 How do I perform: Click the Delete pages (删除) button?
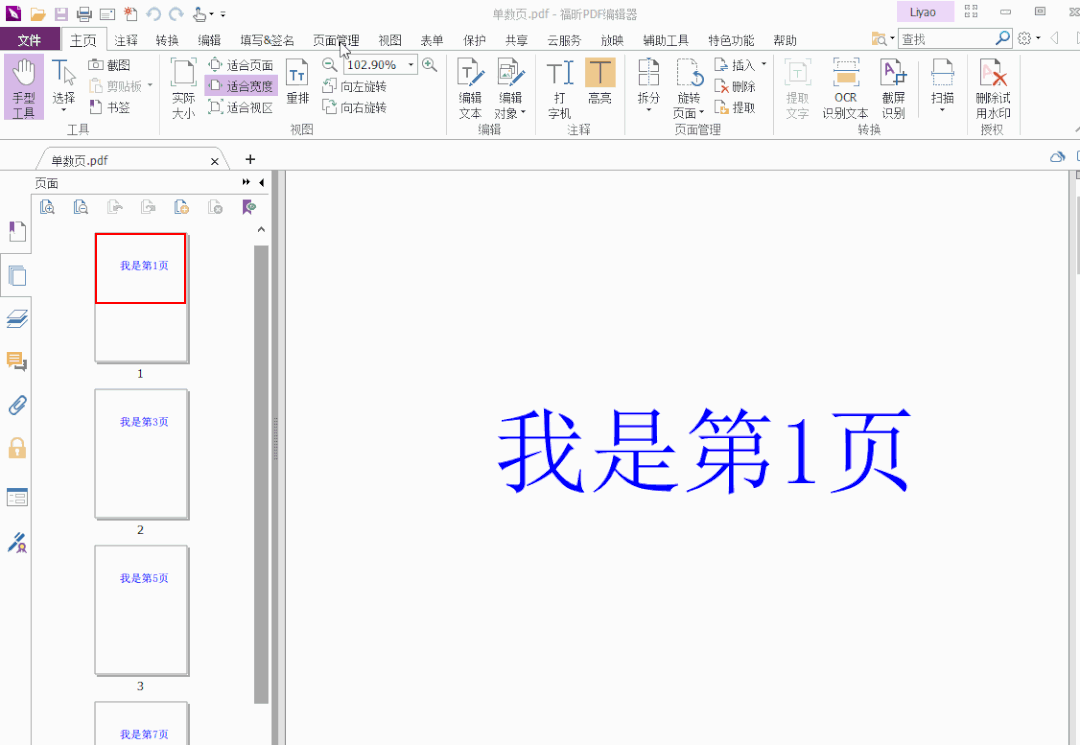(x=735, y=86)
